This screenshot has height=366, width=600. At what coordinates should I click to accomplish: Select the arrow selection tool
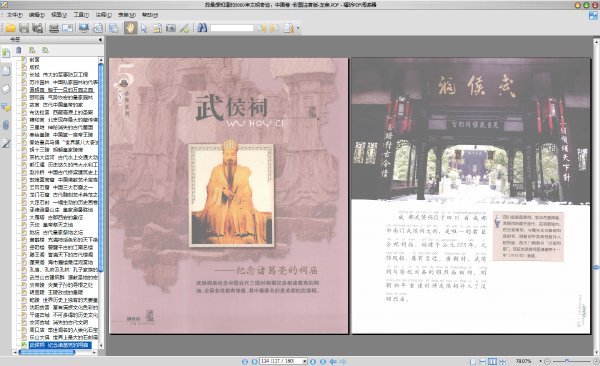pyautogui.click(x=144, y=28)
